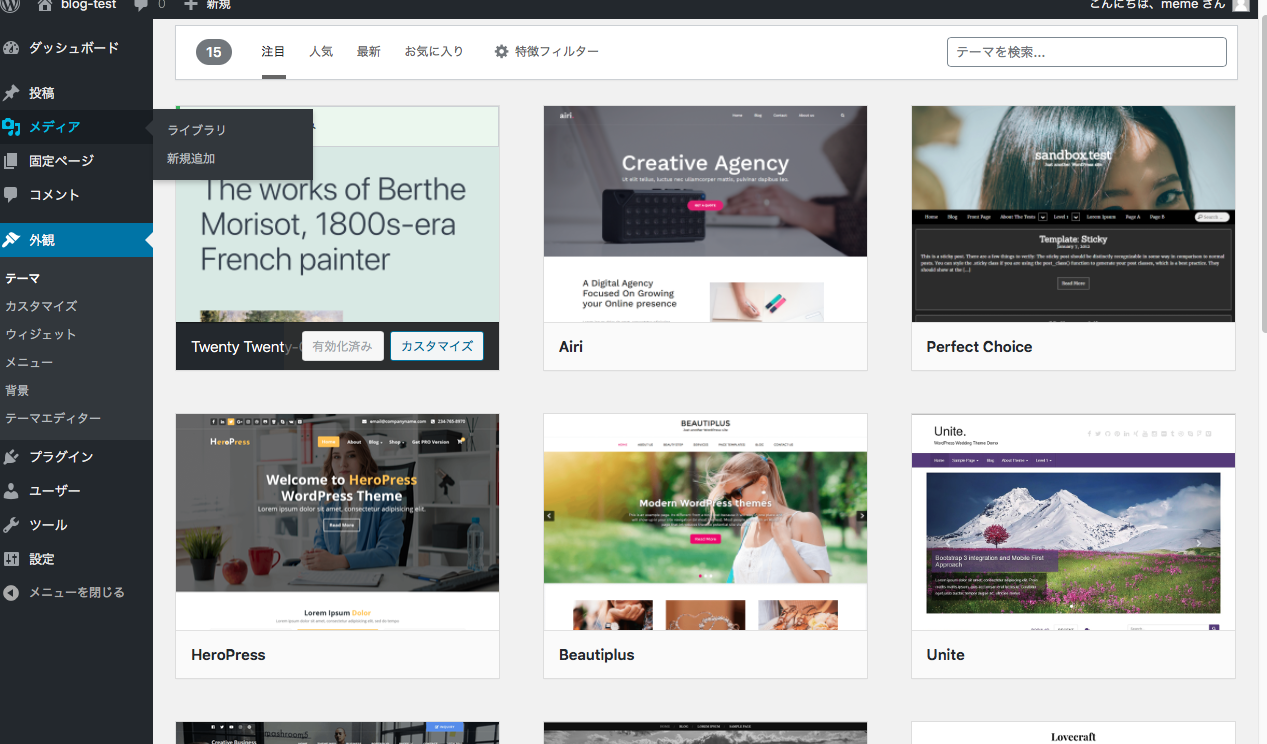Switch to 人気 tab
The width and height of the screenshot is (1267, 744).
tap(321, 52)
